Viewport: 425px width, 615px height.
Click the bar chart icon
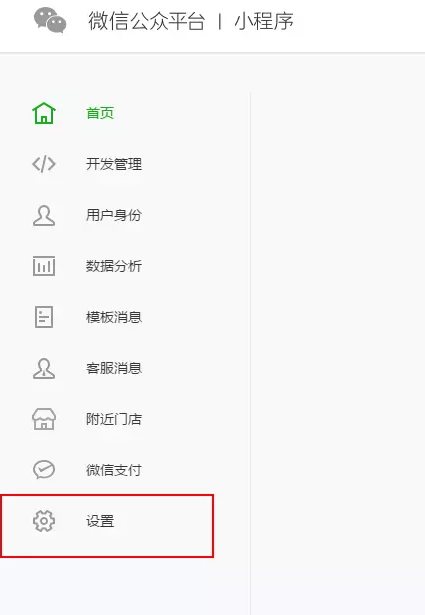(44, 266)
